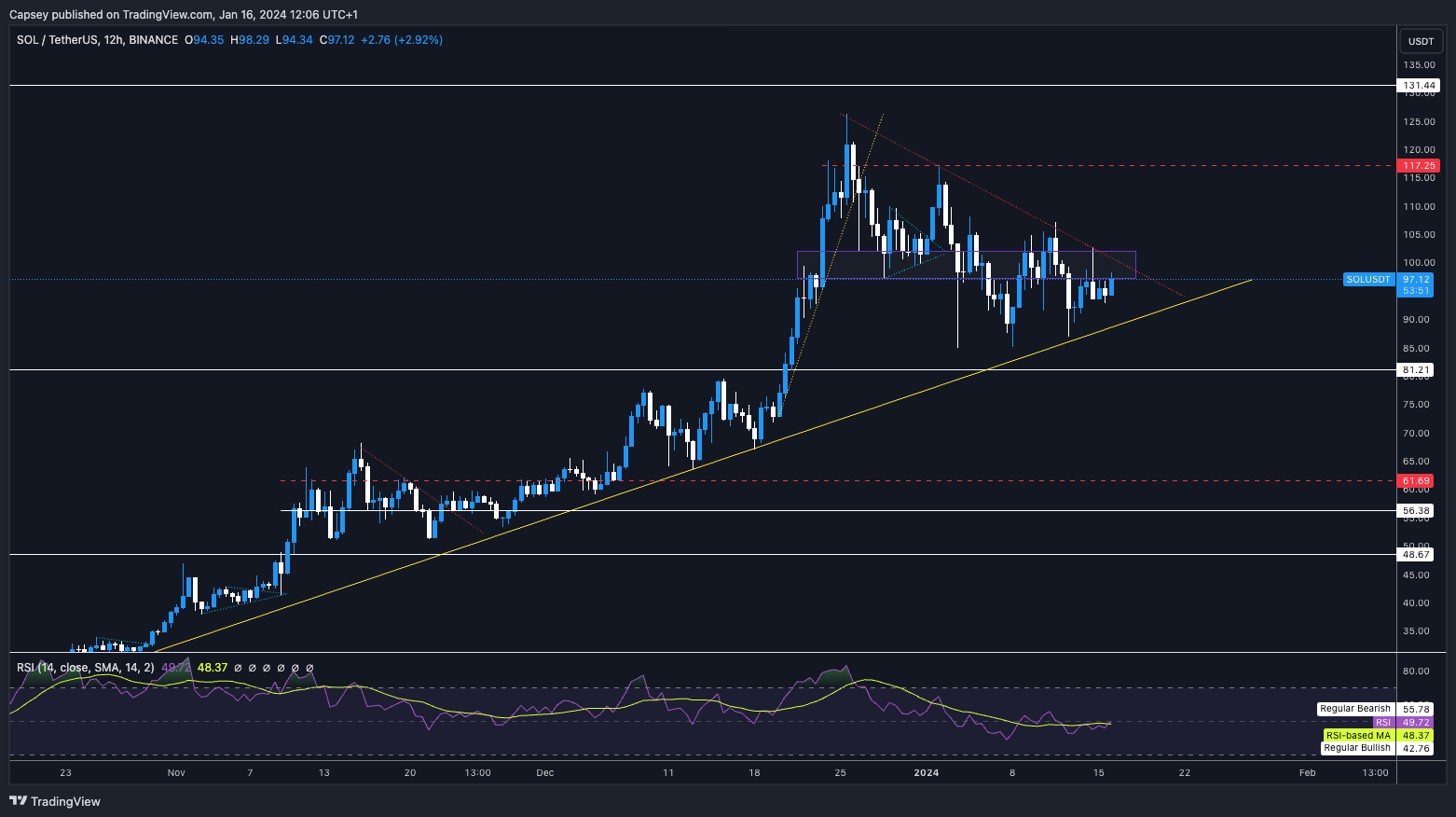Click the '23' date label on the time axis
Viewport: 1456px width, 817px height.
pyautogui.click(x=65, y=772)
